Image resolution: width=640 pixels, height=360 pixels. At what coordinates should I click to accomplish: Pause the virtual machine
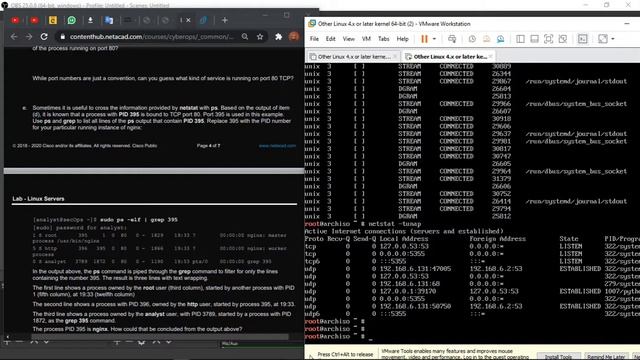(424, 39)
